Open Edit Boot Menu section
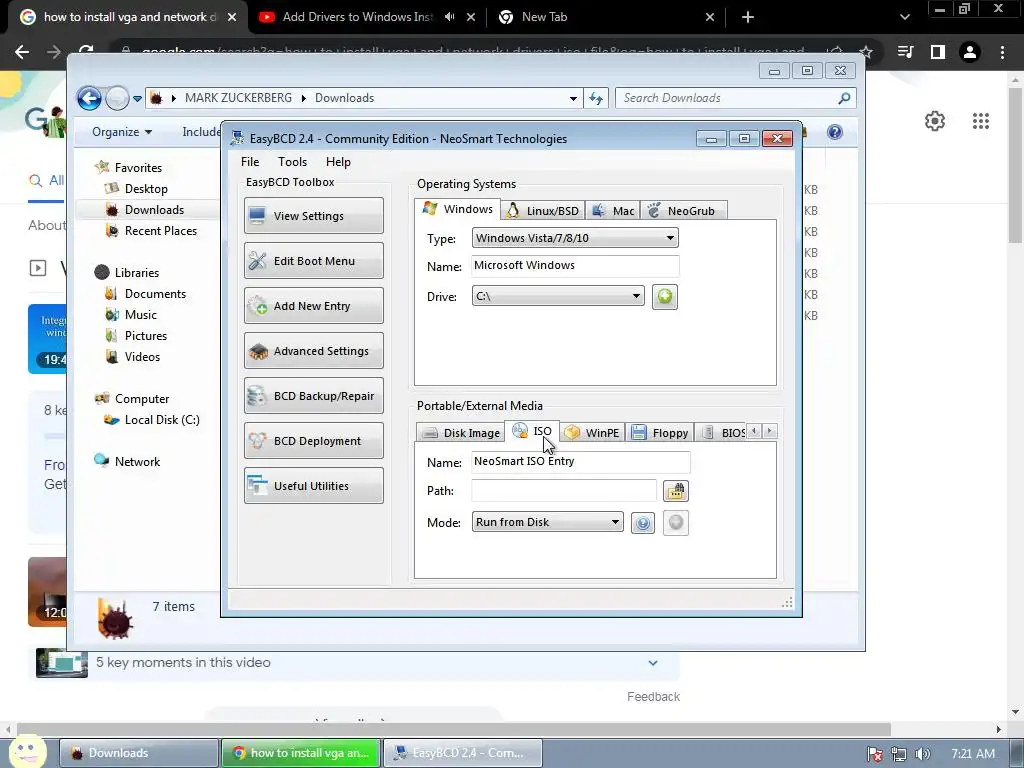The height and width of the screenshot is (768, 1024). [x=313, y=261]
